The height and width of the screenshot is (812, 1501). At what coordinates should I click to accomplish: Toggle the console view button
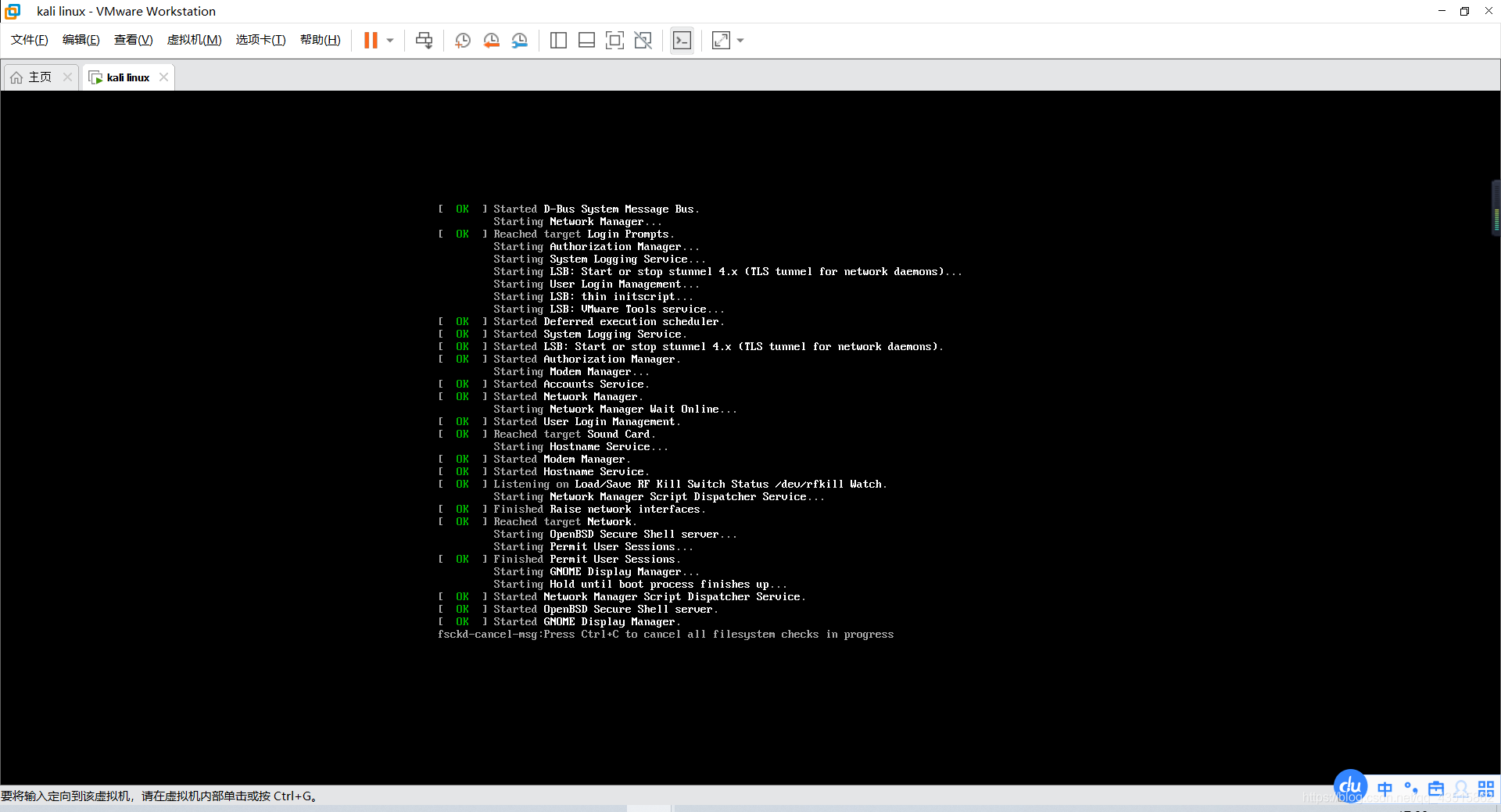coord(682,41)
